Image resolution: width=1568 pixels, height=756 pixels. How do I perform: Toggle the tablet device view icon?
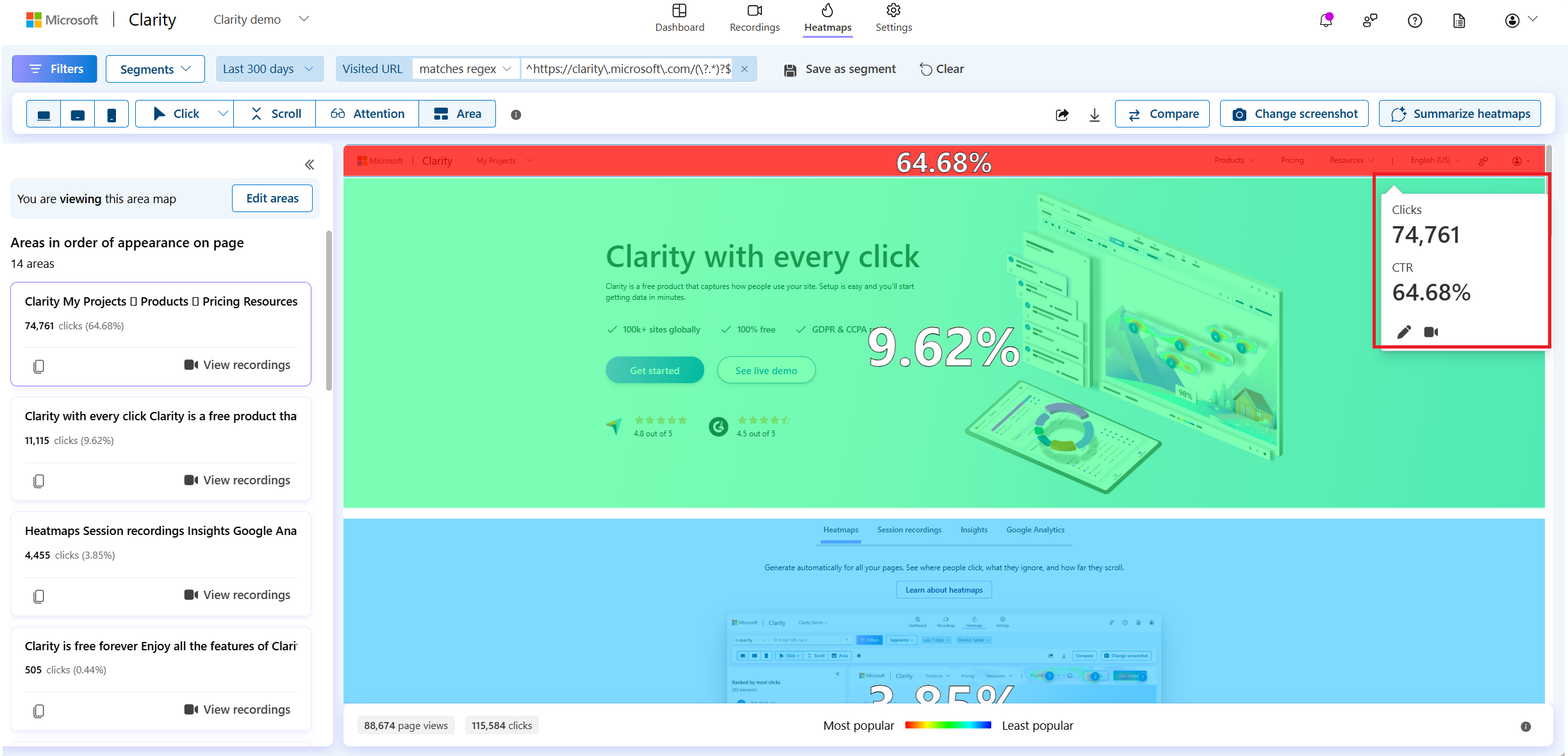[x=78, y=113]
